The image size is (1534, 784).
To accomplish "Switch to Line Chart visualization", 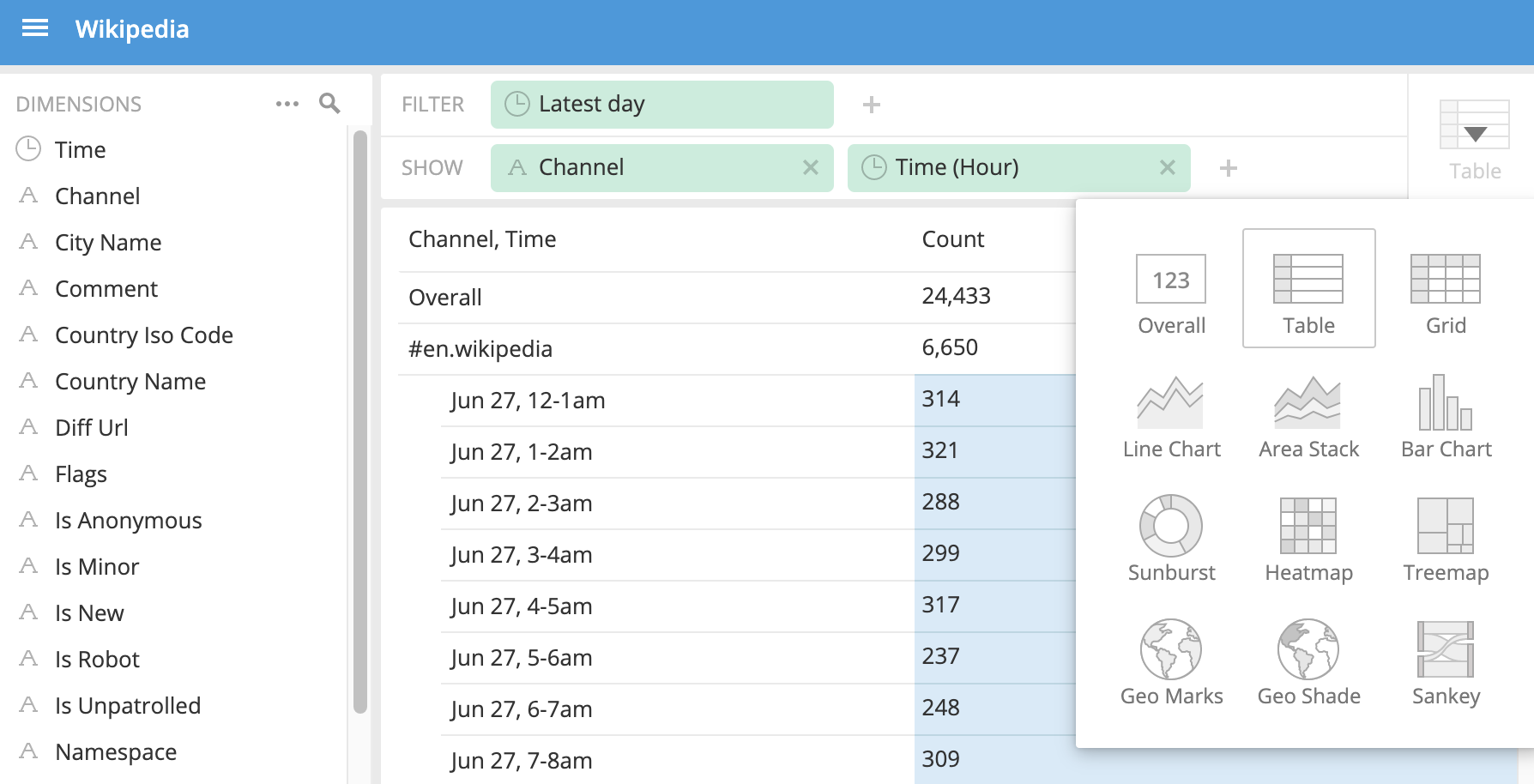I will (1171, 418).
